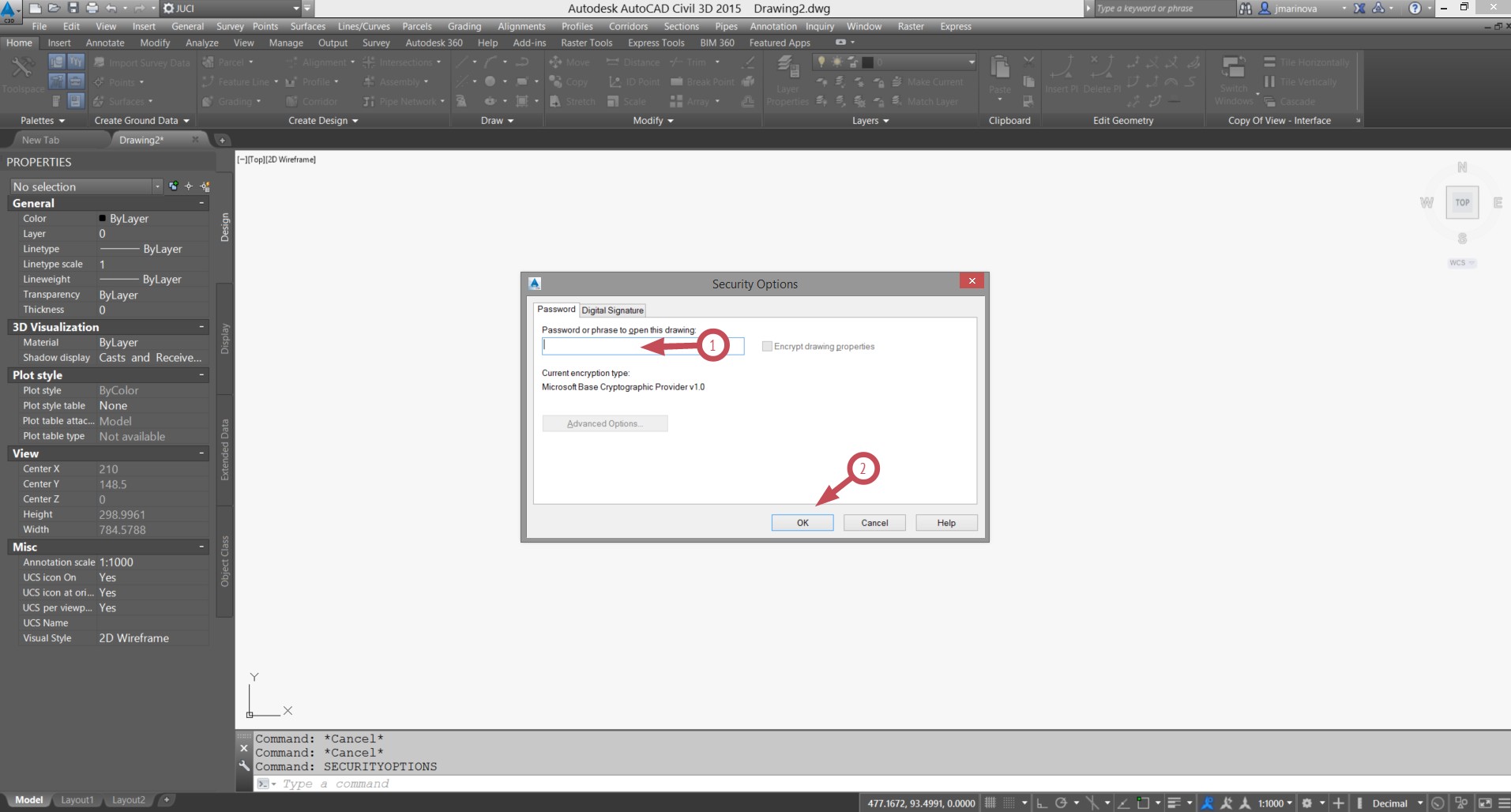Check the Encrypt drawing properties checkbox

click(767, 346)
